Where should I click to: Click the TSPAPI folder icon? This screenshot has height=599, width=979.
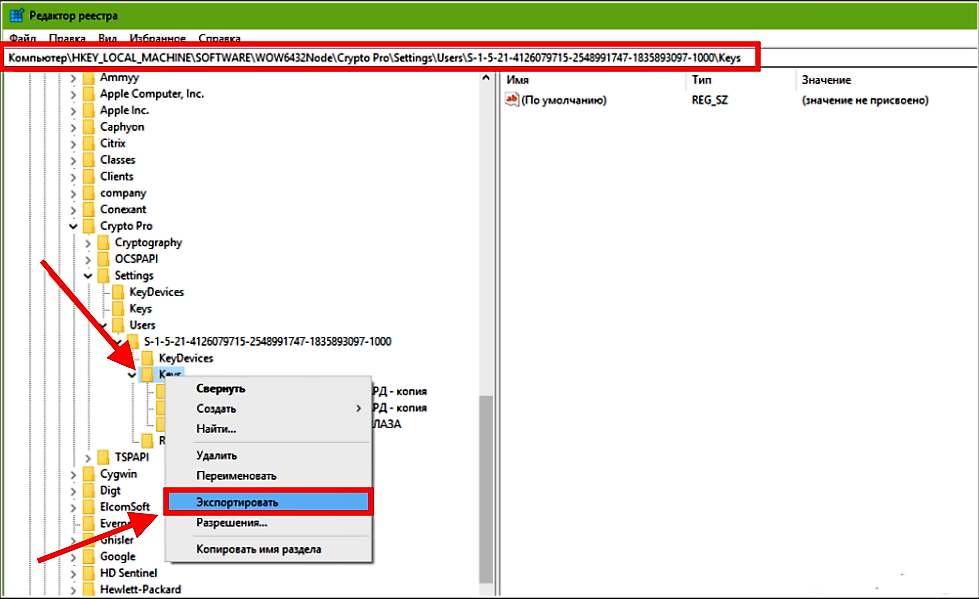click(x=103, y=457)
